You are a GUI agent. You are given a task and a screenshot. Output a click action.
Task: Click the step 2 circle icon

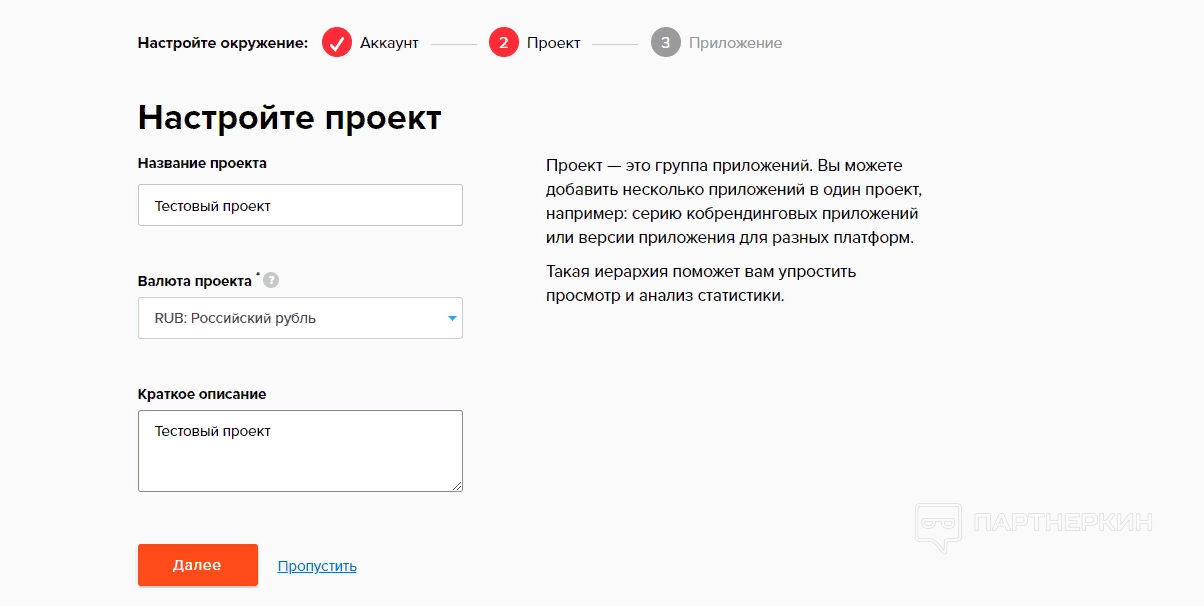click(x=504, y=43)
